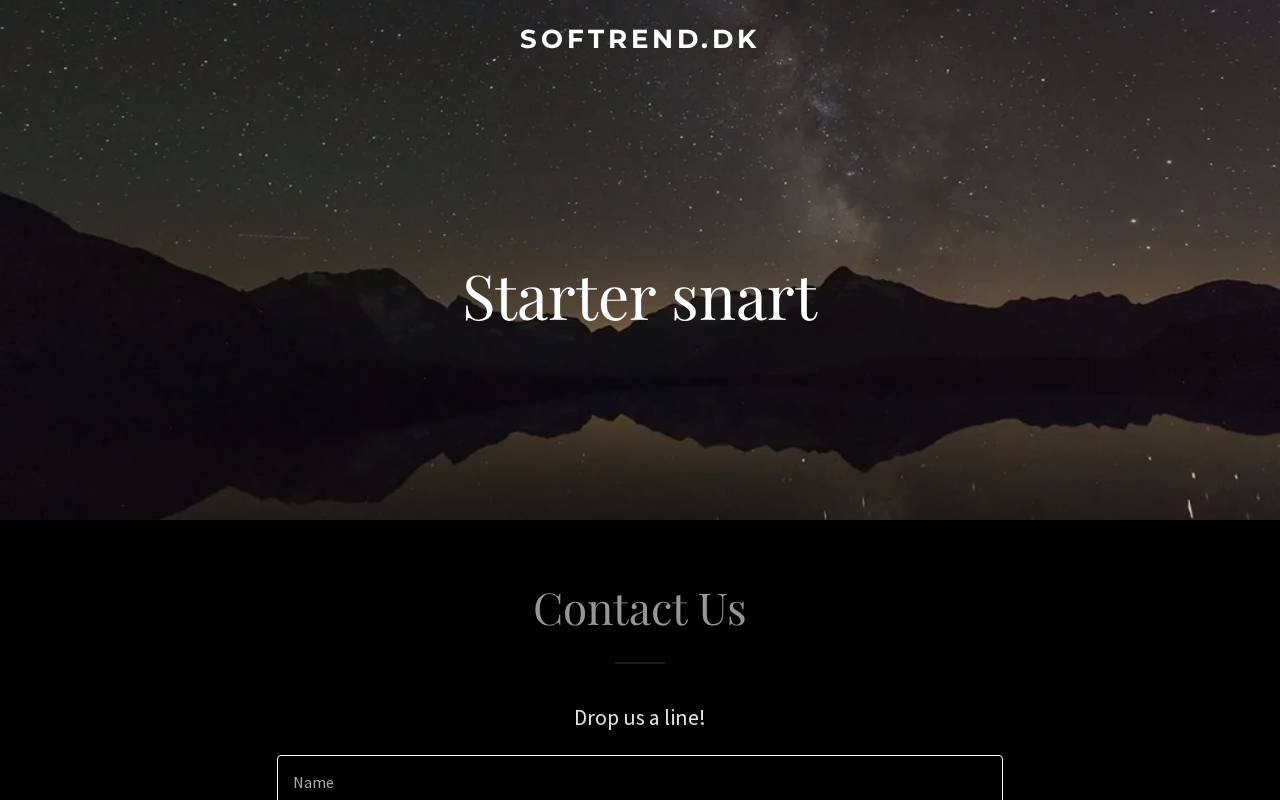Click the short divider line under Contact Us

point(640,662)
